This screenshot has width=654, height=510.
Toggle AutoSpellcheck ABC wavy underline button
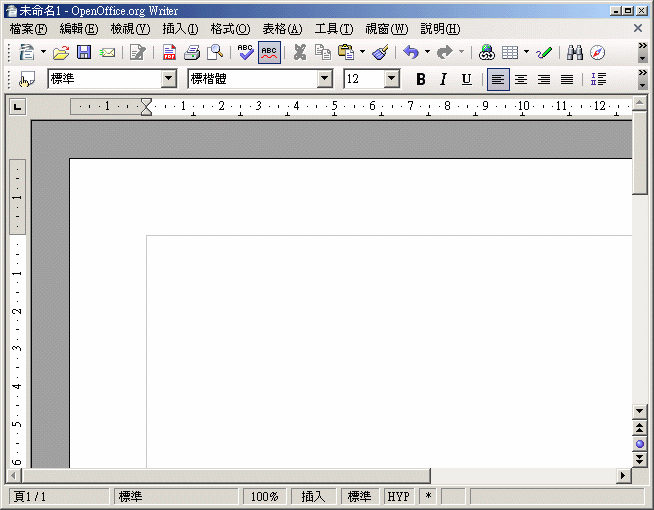pyautogui.click(x=269, y=53)
